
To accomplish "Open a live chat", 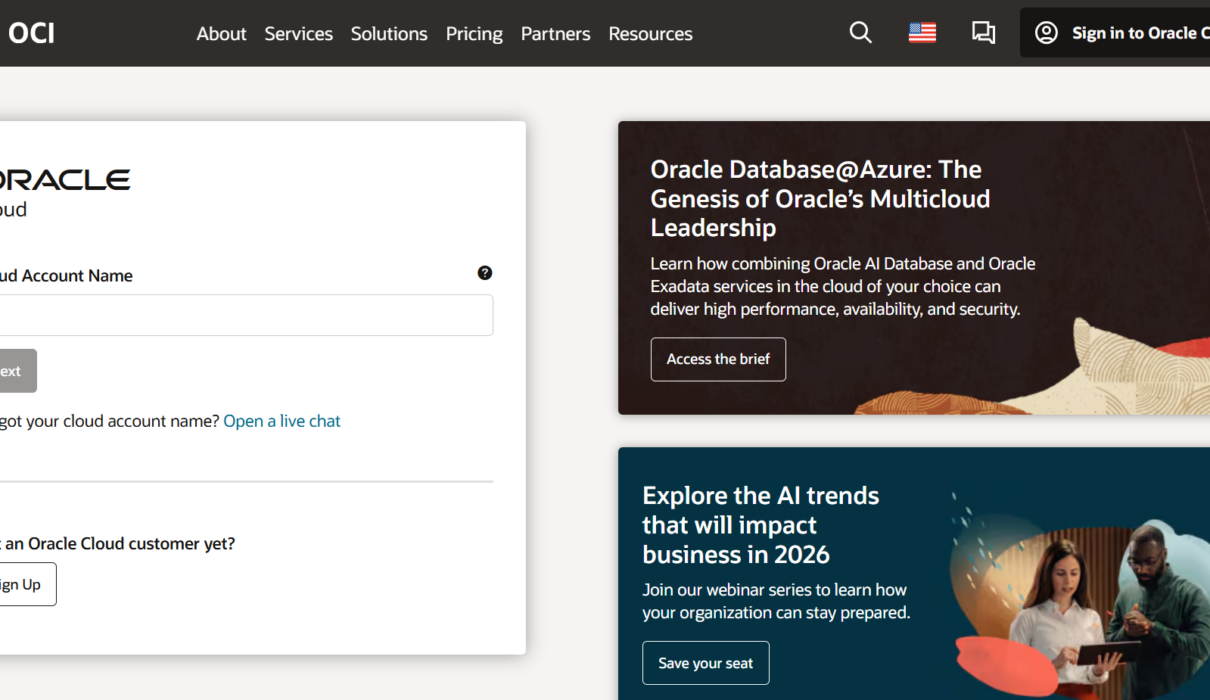I will [282, 420].
